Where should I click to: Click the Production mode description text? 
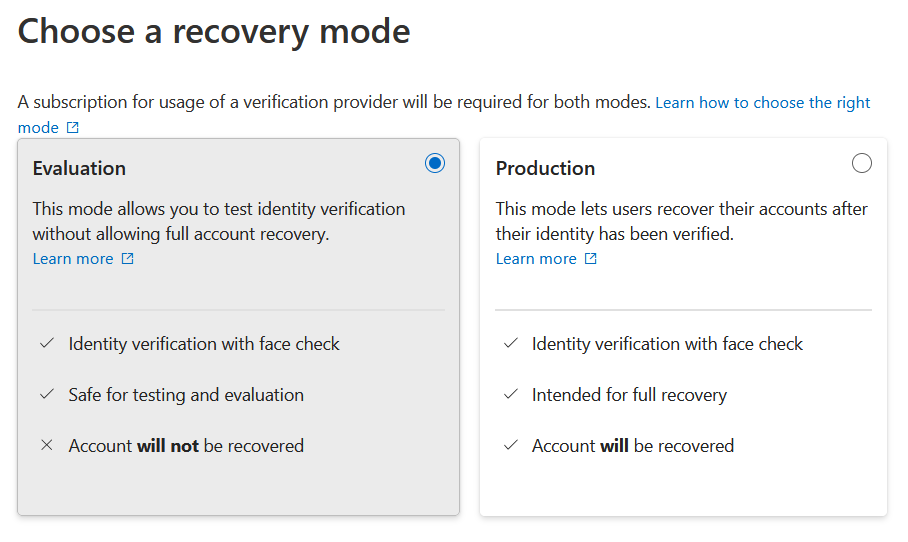[681, 221]
